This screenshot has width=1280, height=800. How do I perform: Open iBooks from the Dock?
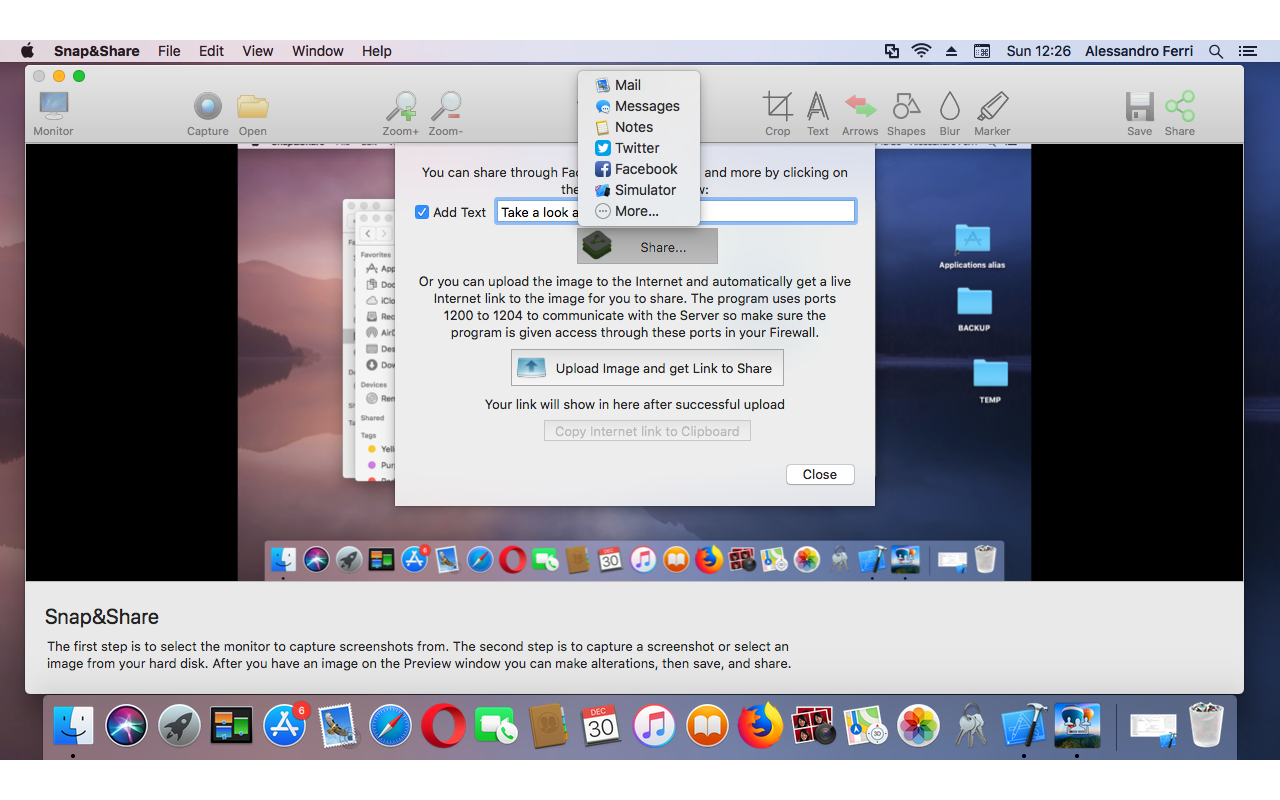click(707, 726)
